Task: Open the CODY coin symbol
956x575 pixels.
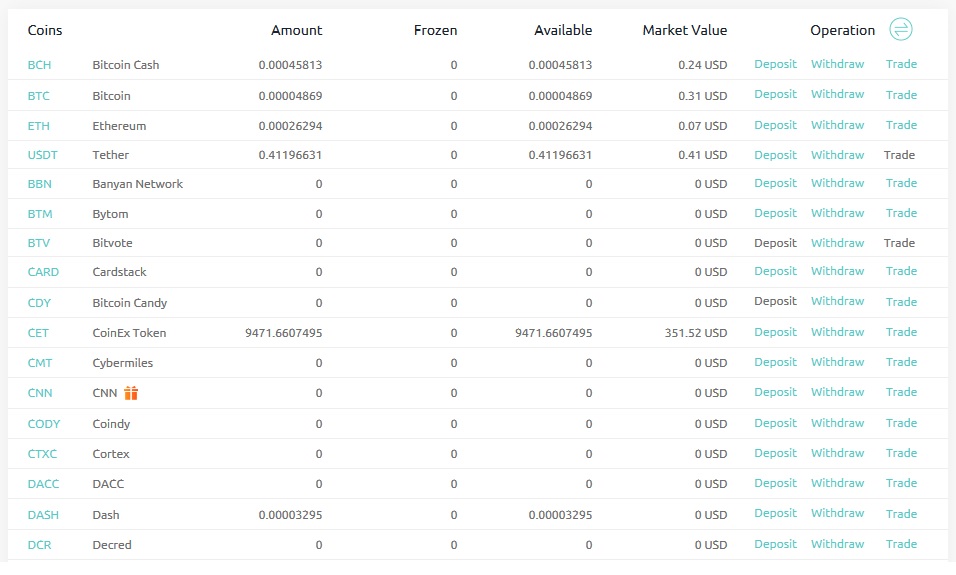Action: (x=44, y=424)
